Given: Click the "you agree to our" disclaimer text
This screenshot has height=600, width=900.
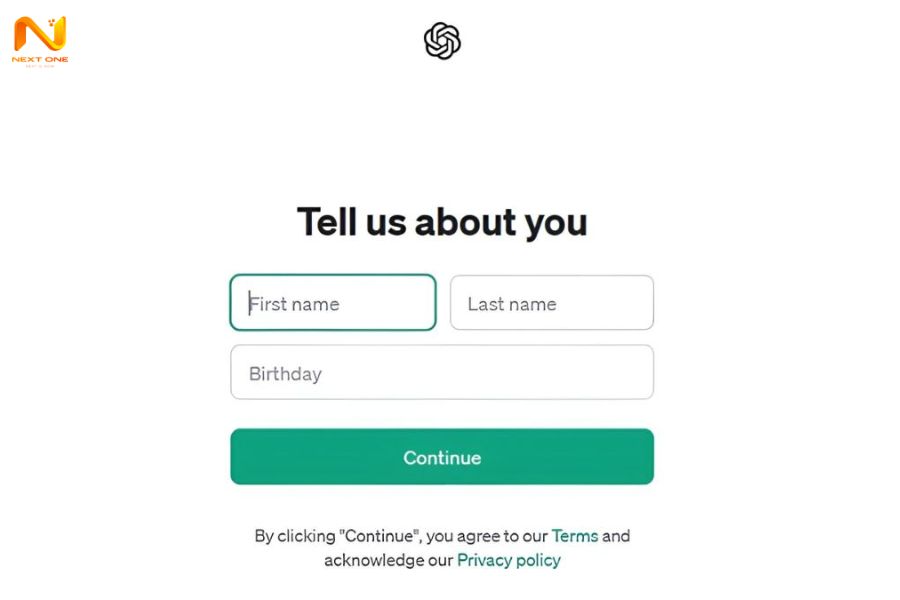Looking at the screenshot, I should tap(489, 536).
